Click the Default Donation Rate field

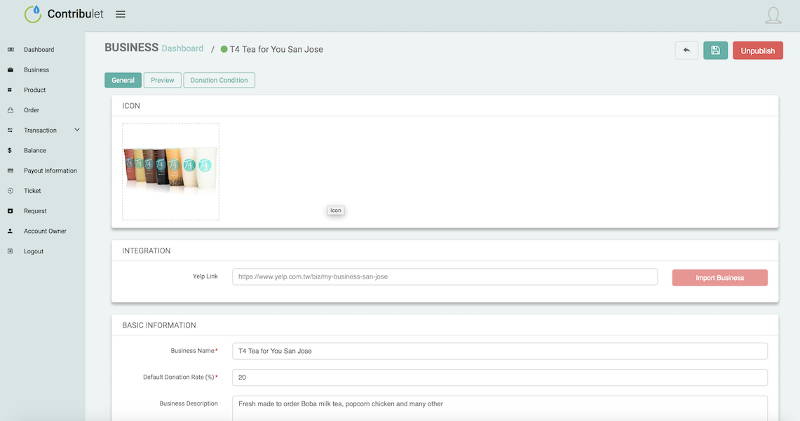tap(499, 378)
